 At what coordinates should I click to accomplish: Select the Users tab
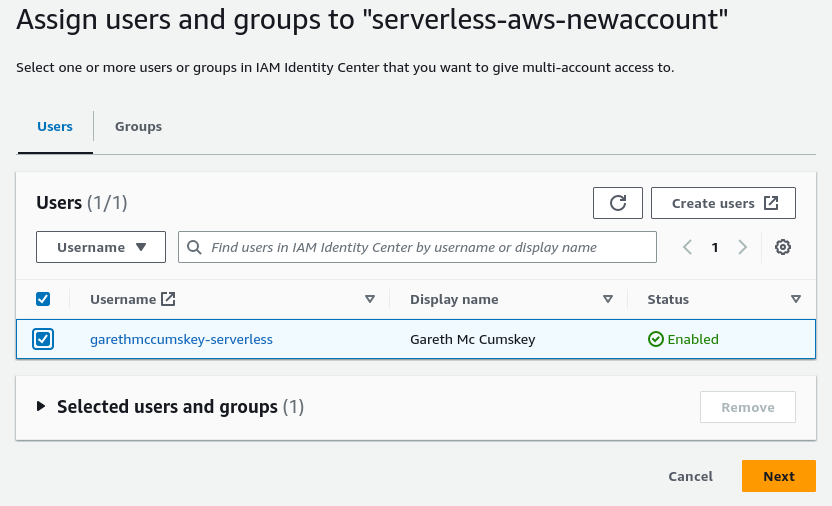click(55, 127)
